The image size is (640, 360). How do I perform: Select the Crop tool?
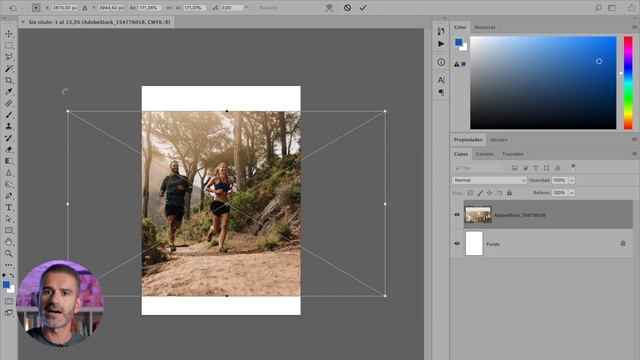tap(9, 80)
